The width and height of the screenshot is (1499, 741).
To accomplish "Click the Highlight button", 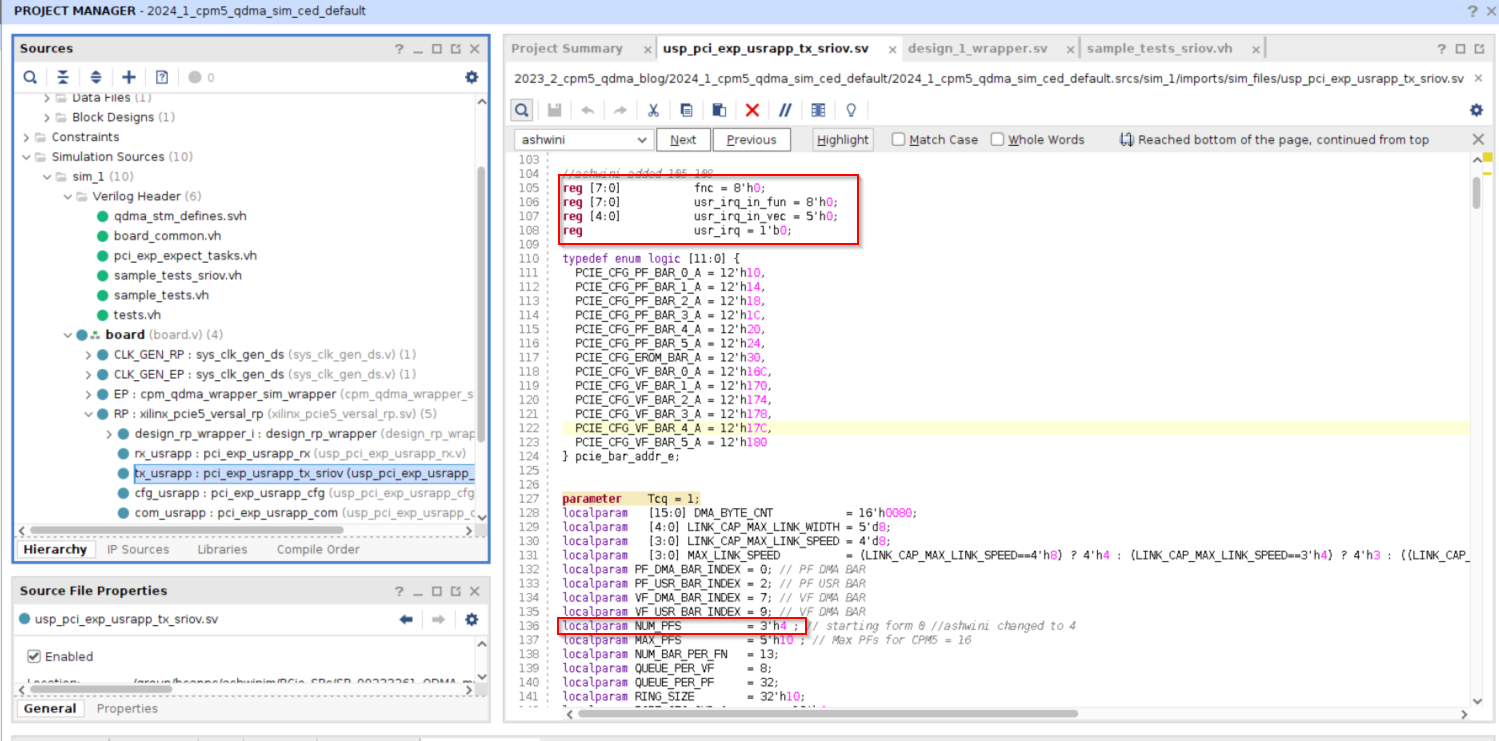I will 841,139.
